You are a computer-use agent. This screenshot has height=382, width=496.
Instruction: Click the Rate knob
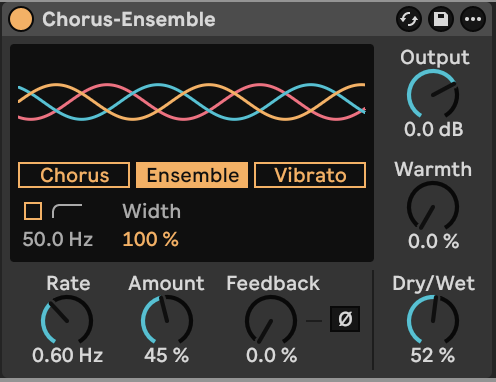67,320
